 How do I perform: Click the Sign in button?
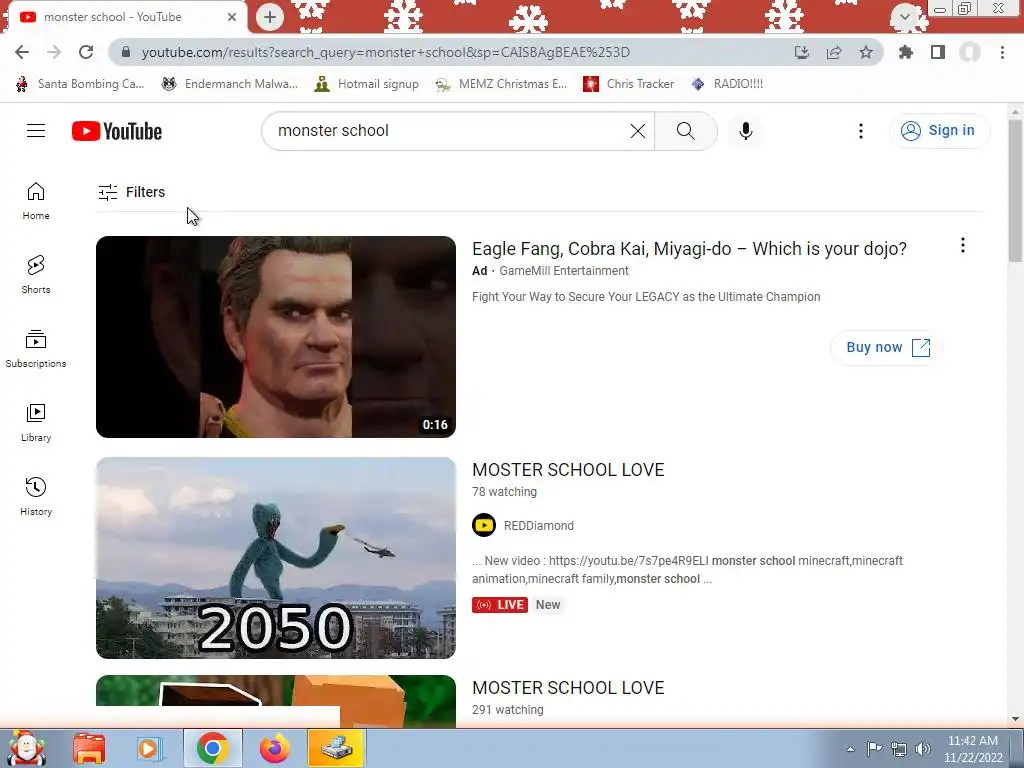tap(939, 131)
